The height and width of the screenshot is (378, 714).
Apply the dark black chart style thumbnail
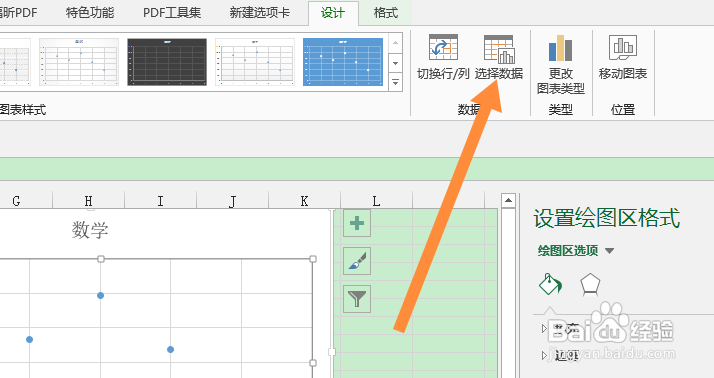coord(167,62)
